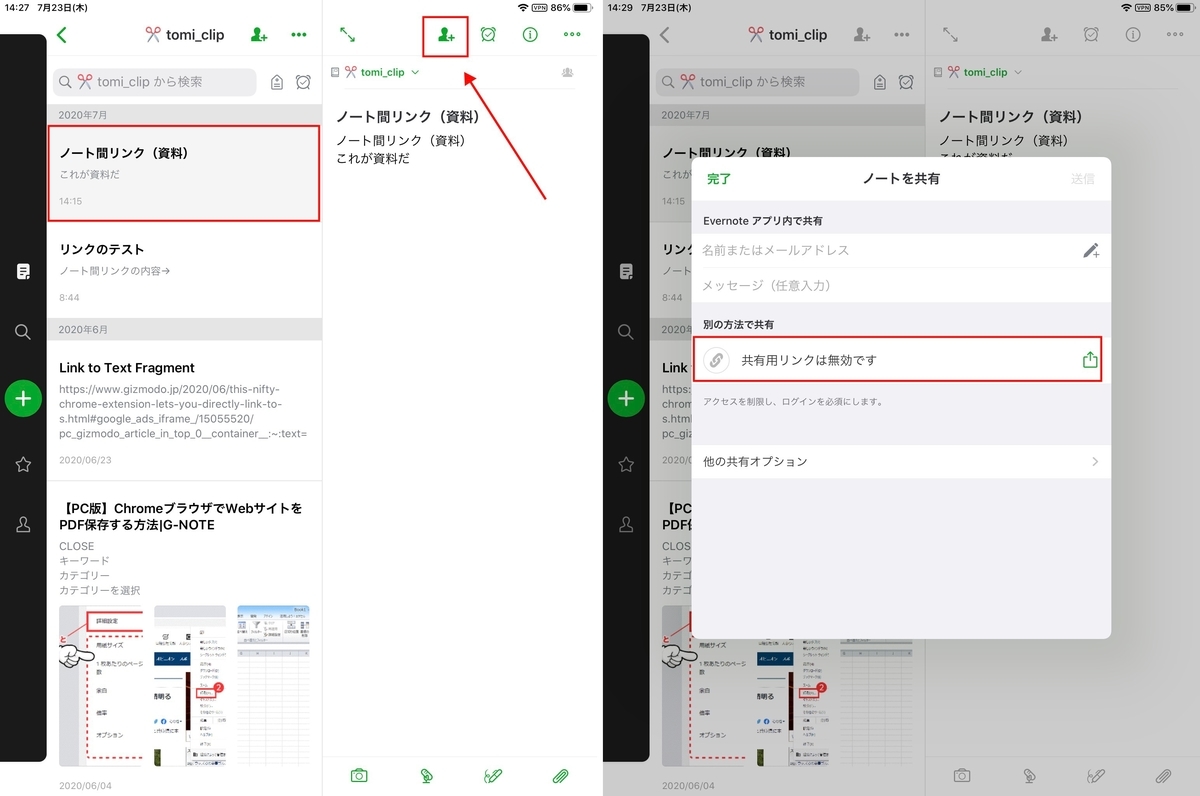Tap the 8:44 timestamp in left list
Viewport: 1200px width, 796px height.
(69, 298)
